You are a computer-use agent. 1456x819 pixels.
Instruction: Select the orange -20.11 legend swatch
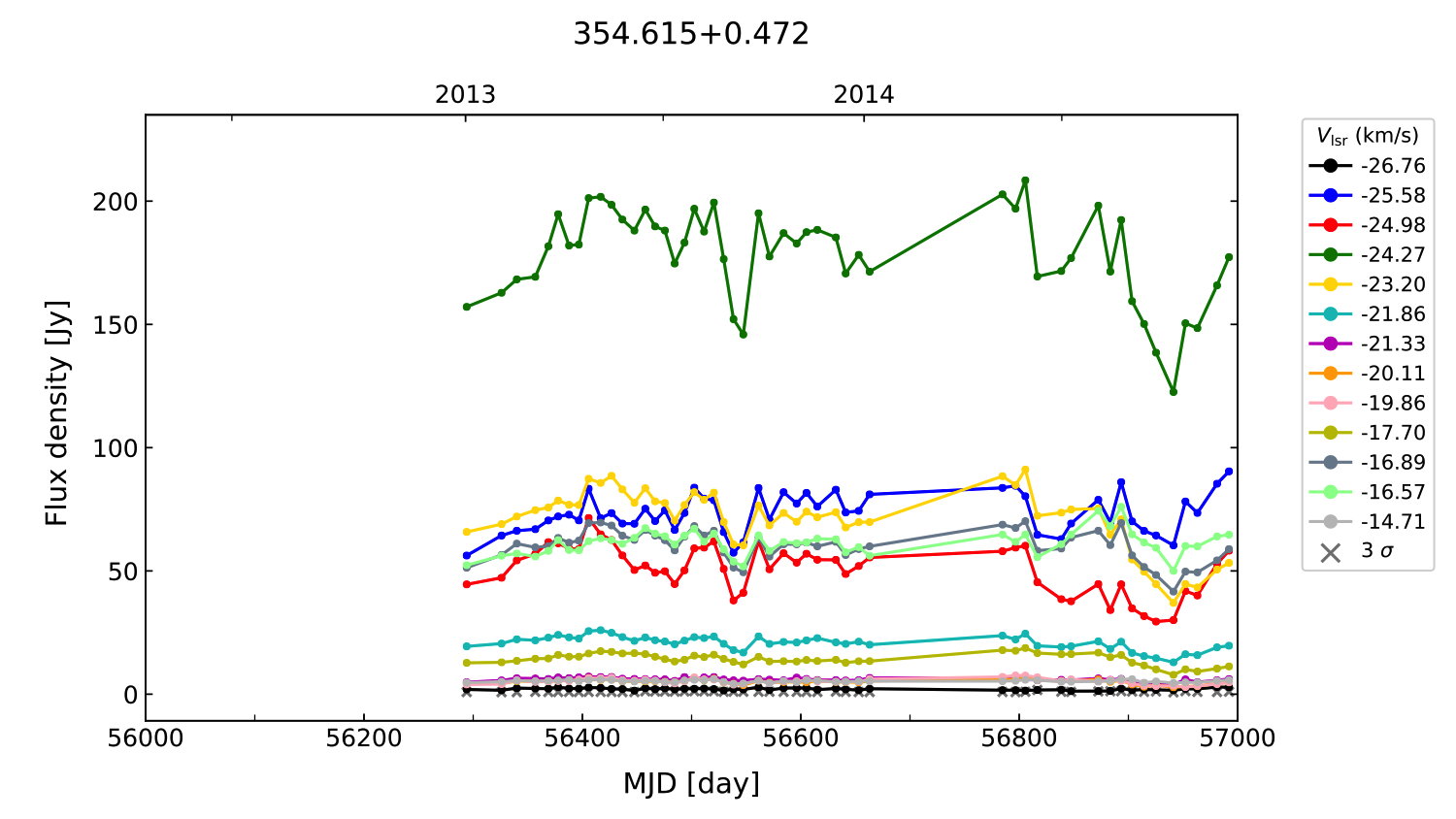[1330, 374]
